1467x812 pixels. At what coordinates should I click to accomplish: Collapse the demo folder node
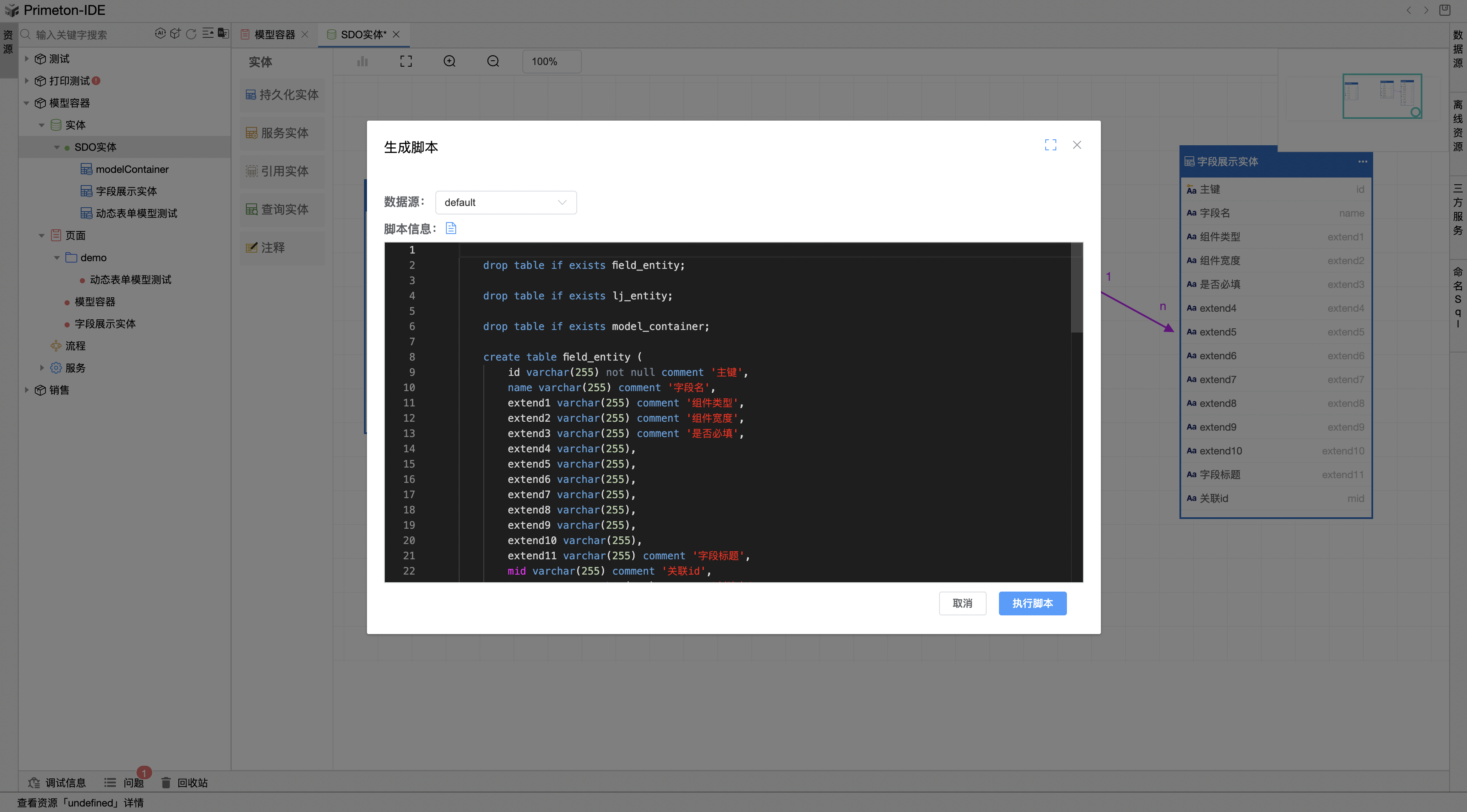(x=57, y=258)
